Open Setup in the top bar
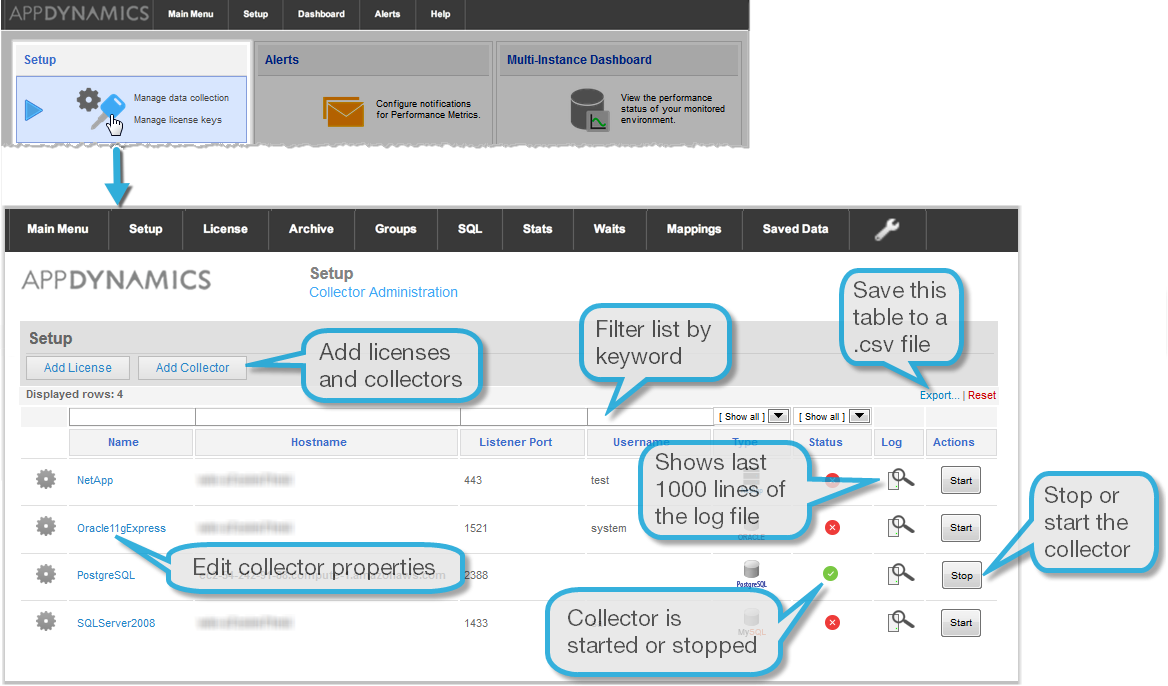Screen dimensions: 1168x686 coord(256,14)
